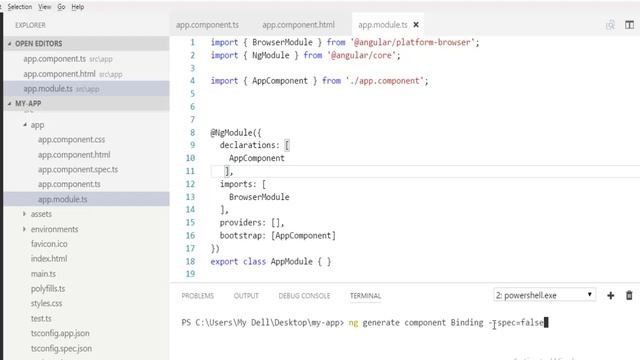Screen dimensions: 640x360
Task: Switch to app.component.ts editor tab
Action: [207, 25]
